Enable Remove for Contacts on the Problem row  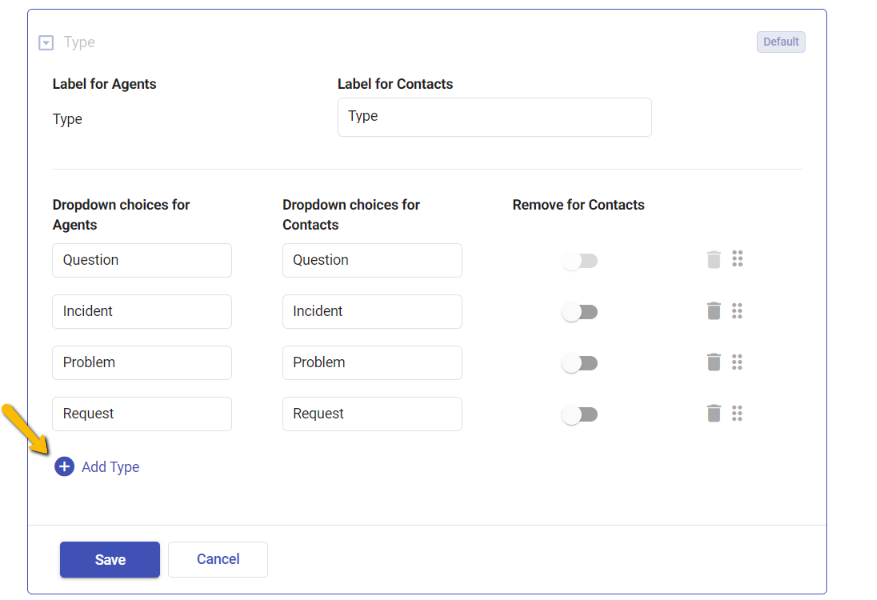pos(580,362)
